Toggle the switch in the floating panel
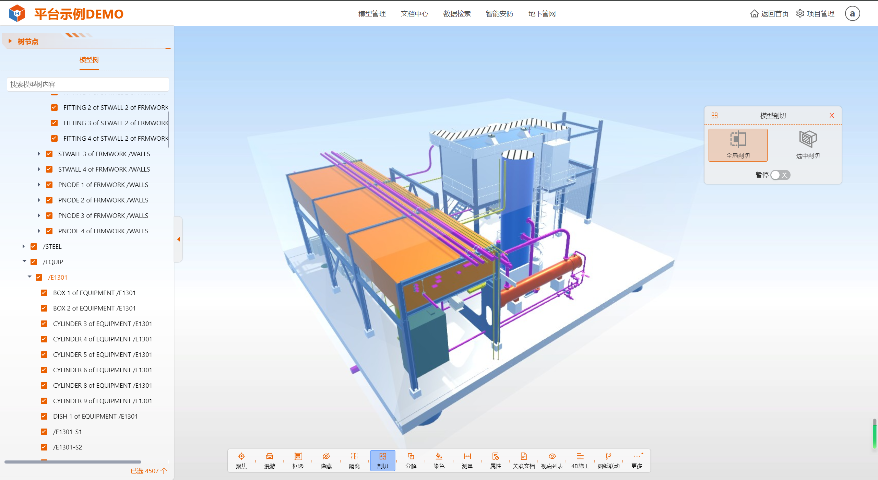 pos(779,175)
